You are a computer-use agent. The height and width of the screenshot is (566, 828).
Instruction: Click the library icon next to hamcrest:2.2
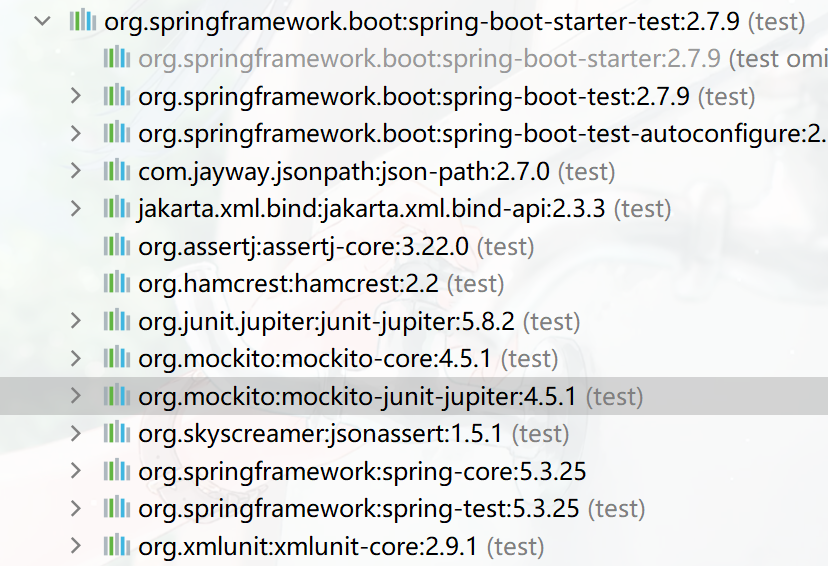(x=117, y=283)
